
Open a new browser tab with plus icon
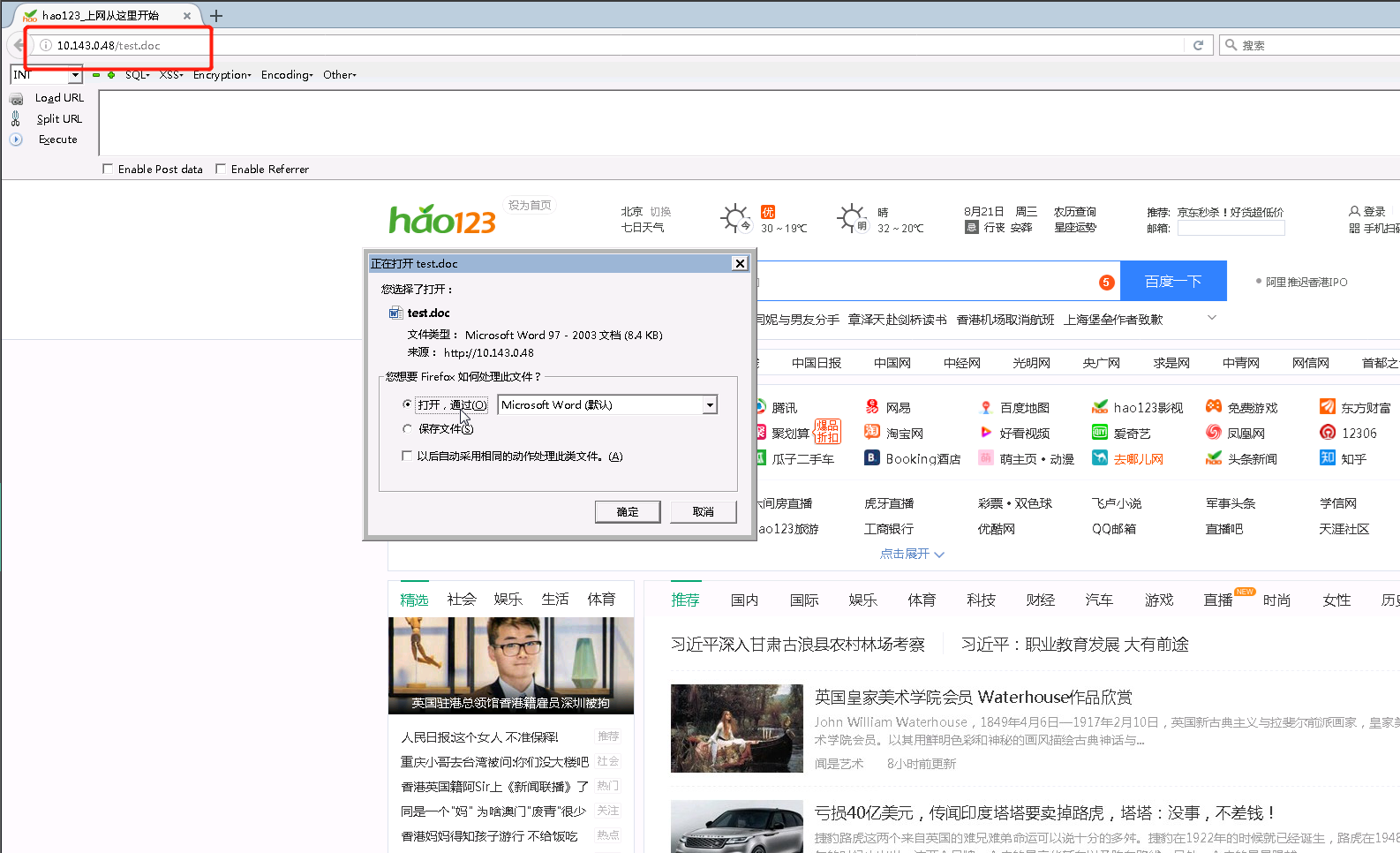216,16
